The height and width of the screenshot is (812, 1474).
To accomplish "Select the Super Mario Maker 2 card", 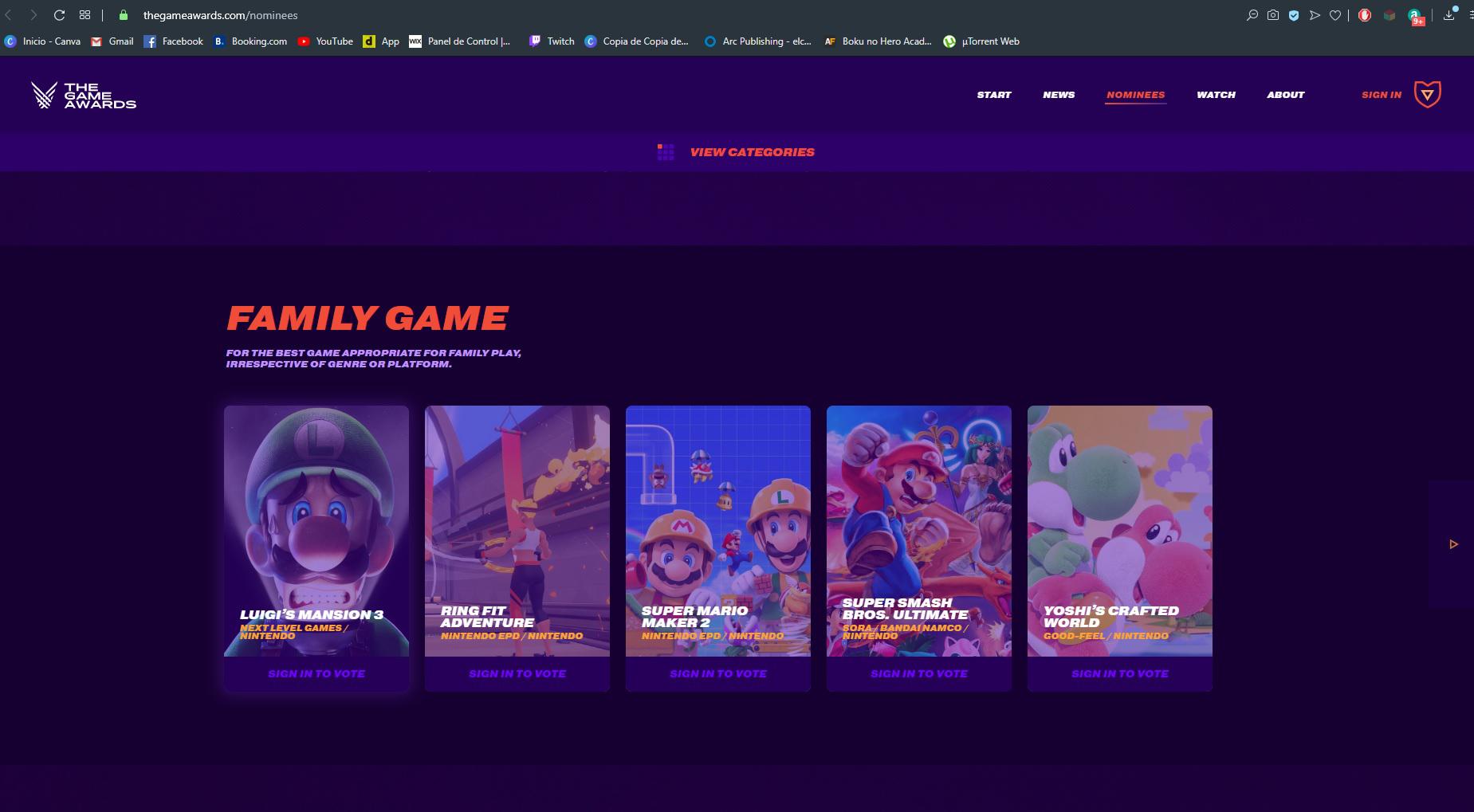I will tap(717, 531).
